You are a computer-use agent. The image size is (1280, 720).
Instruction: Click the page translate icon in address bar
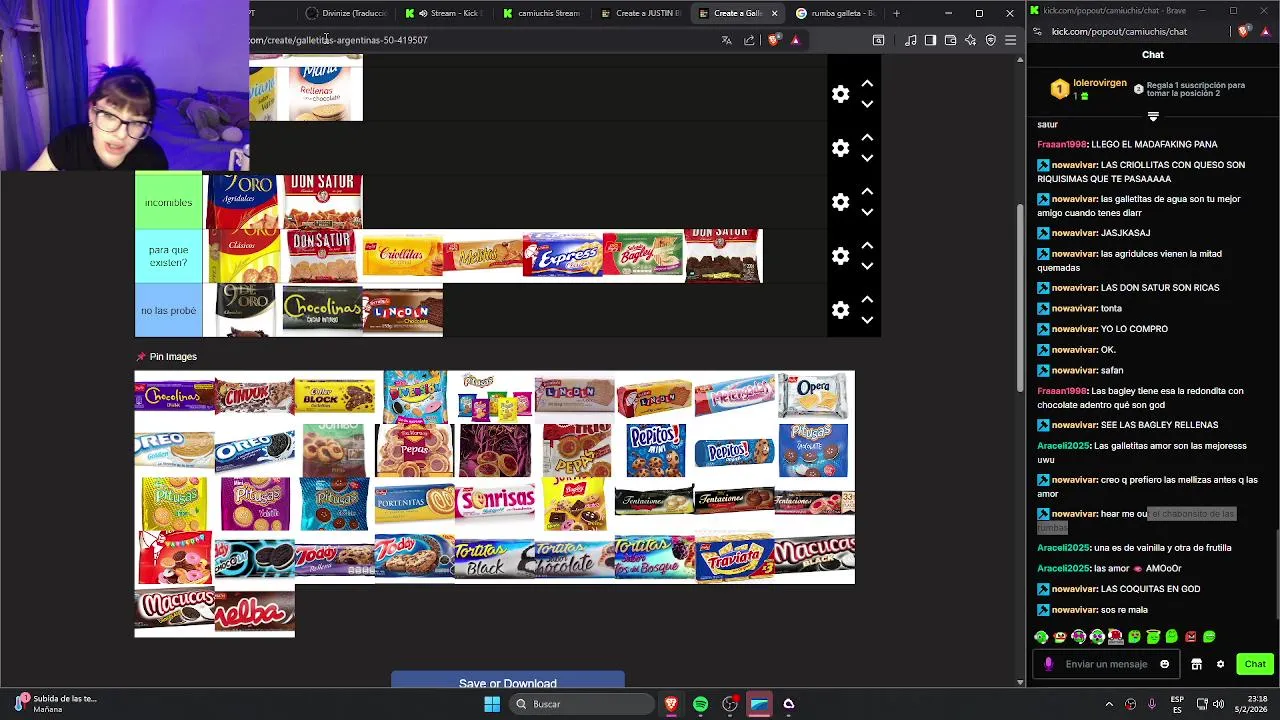pyautogui.click(x=726, y=40)
